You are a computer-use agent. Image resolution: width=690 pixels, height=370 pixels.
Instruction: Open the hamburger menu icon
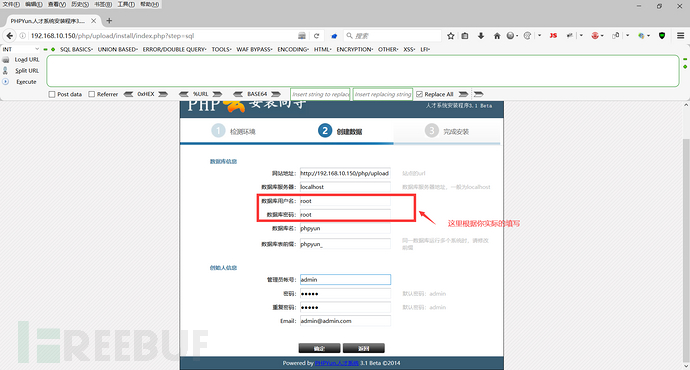pos(680,36)
